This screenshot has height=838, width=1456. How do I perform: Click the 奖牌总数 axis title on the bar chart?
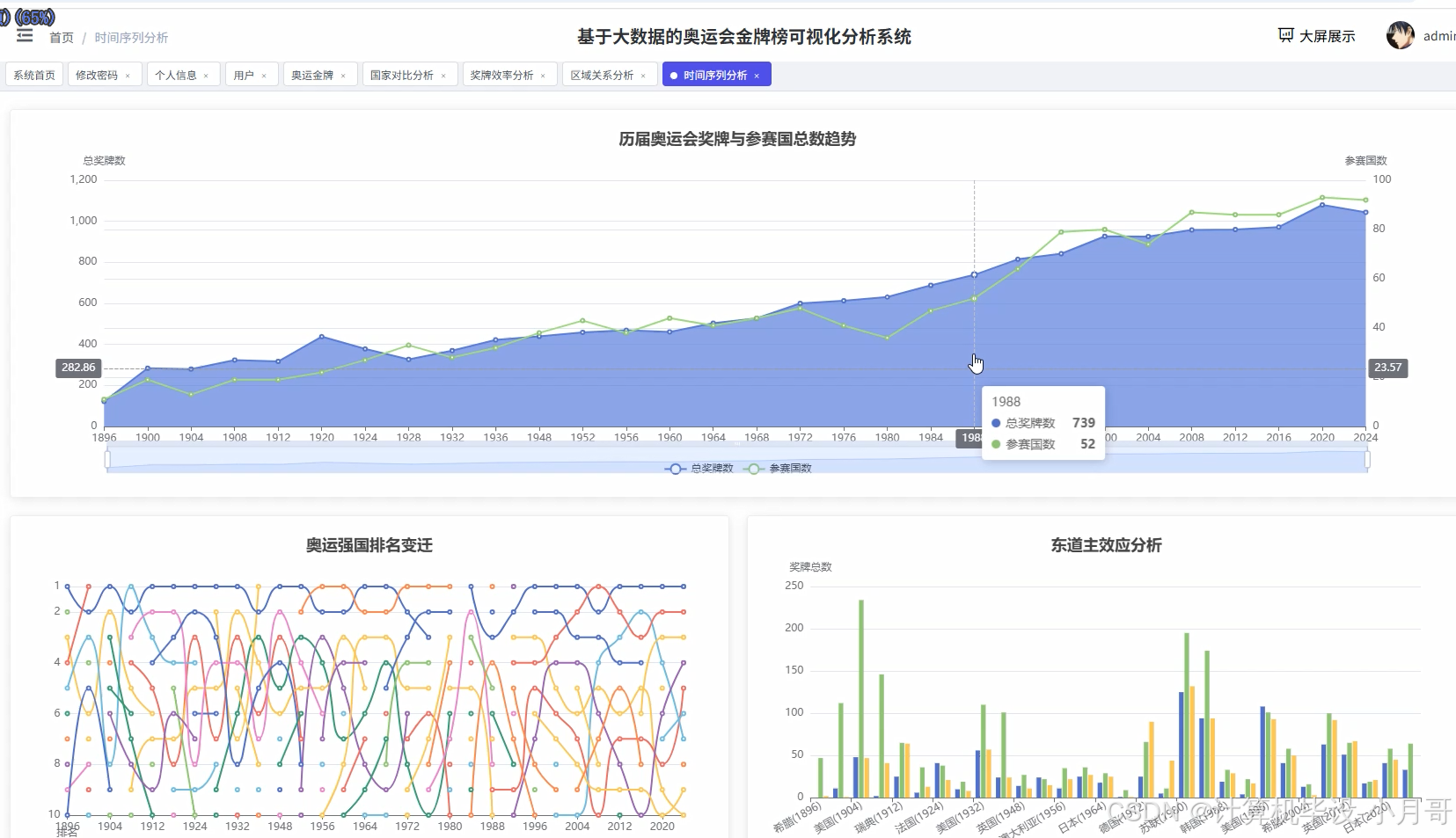coord(810,567)
